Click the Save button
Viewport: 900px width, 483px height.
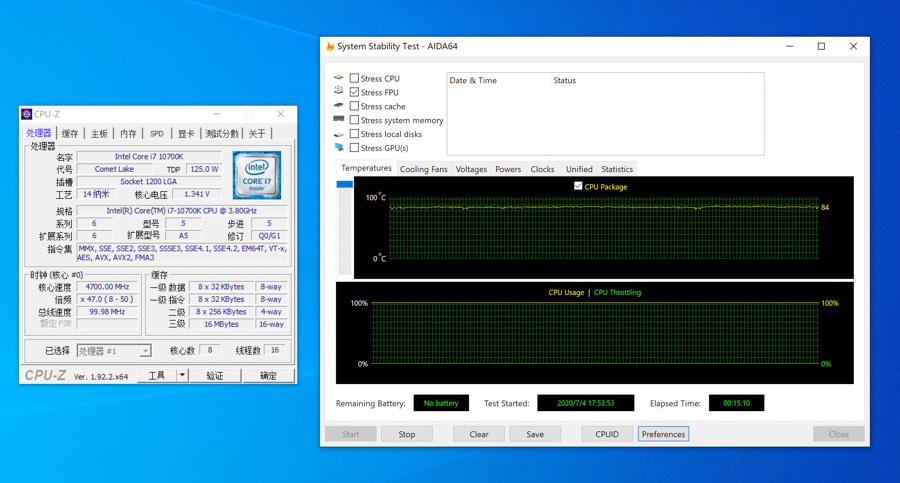coord(535,434)
